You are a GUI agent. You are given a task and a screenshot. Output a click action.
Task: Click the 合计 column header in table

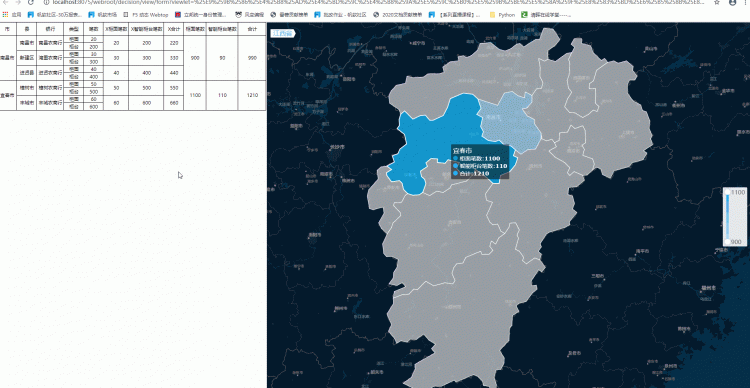[x=252, y=29]
